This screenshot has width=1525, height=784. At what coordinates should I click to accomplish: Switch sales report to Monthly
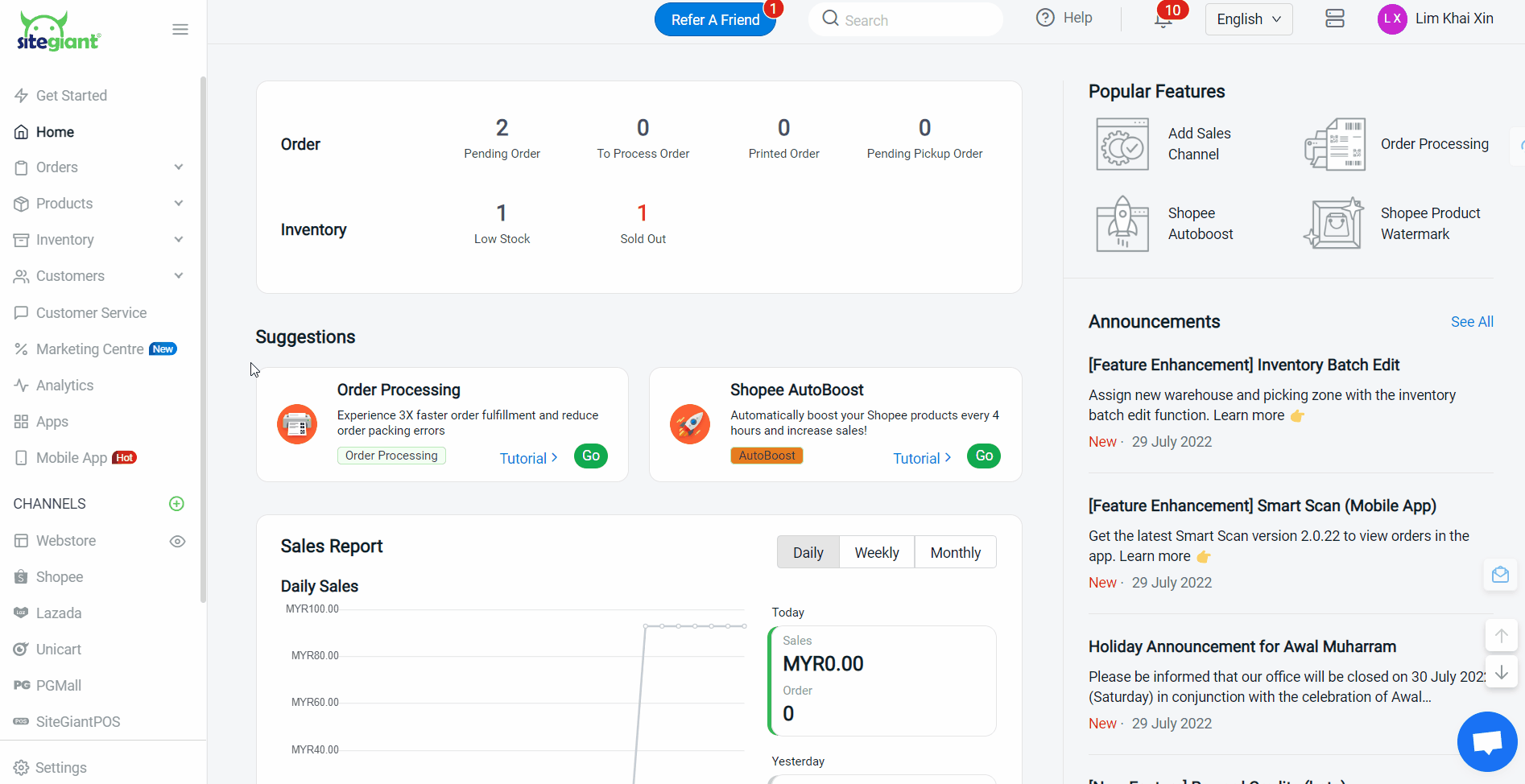tap(956, 553)
